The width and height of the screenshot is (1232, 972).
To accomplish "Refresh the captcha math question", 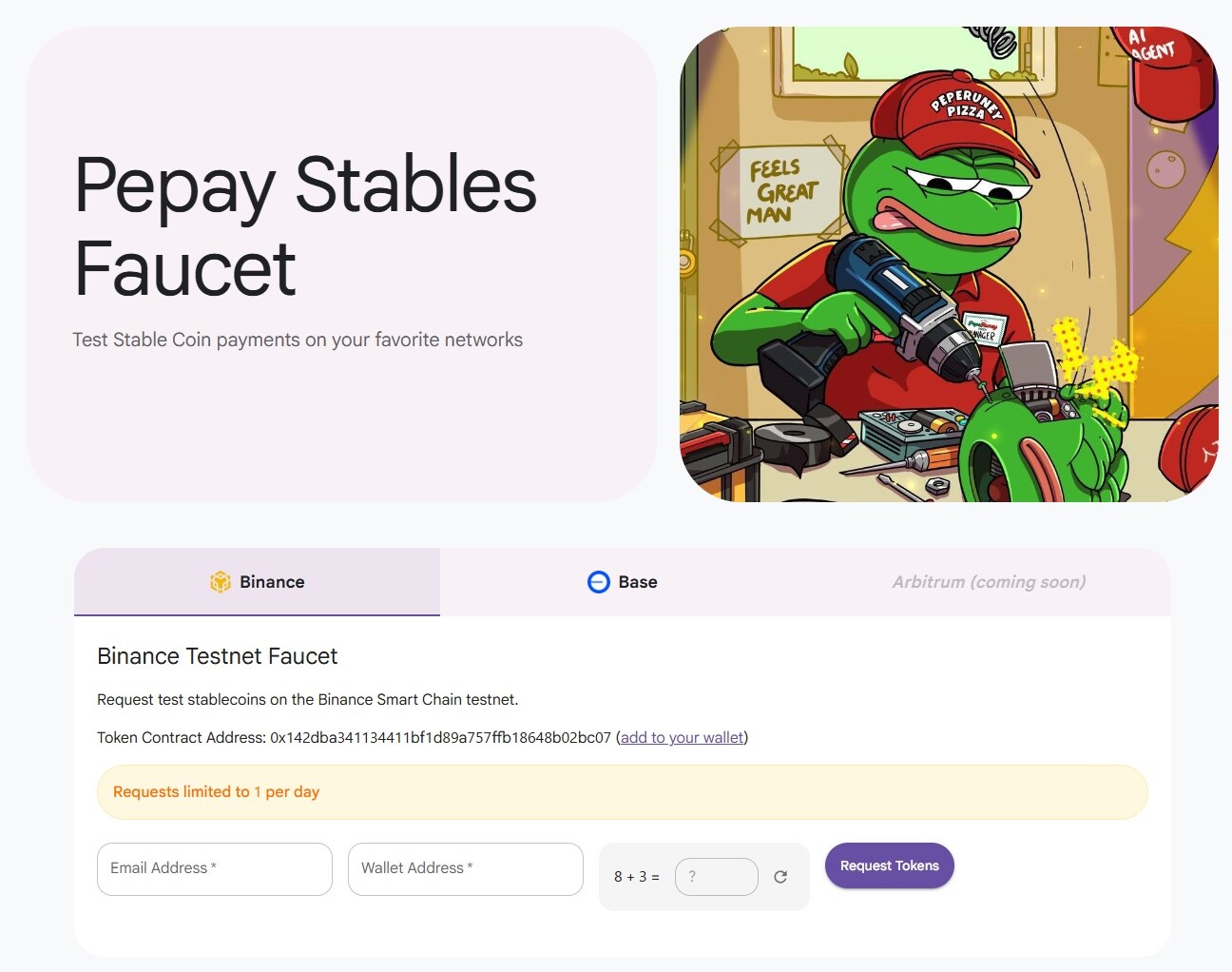I will (780, 877).
